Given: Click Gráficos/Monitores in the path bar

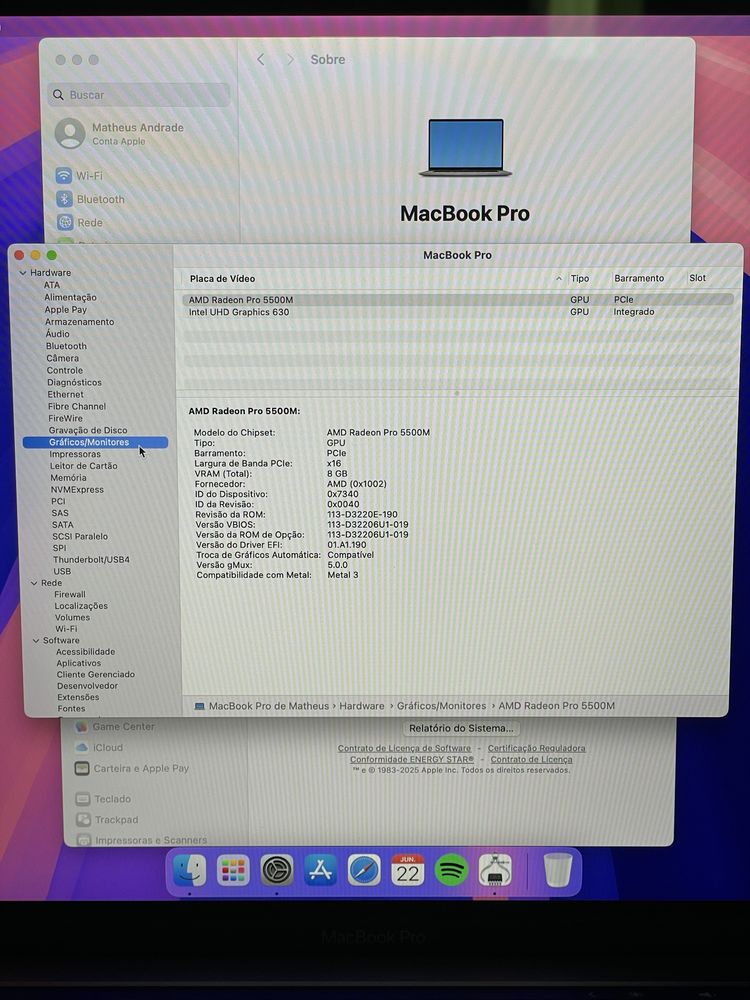Looking at the screenshot, I should coord(441,706).
